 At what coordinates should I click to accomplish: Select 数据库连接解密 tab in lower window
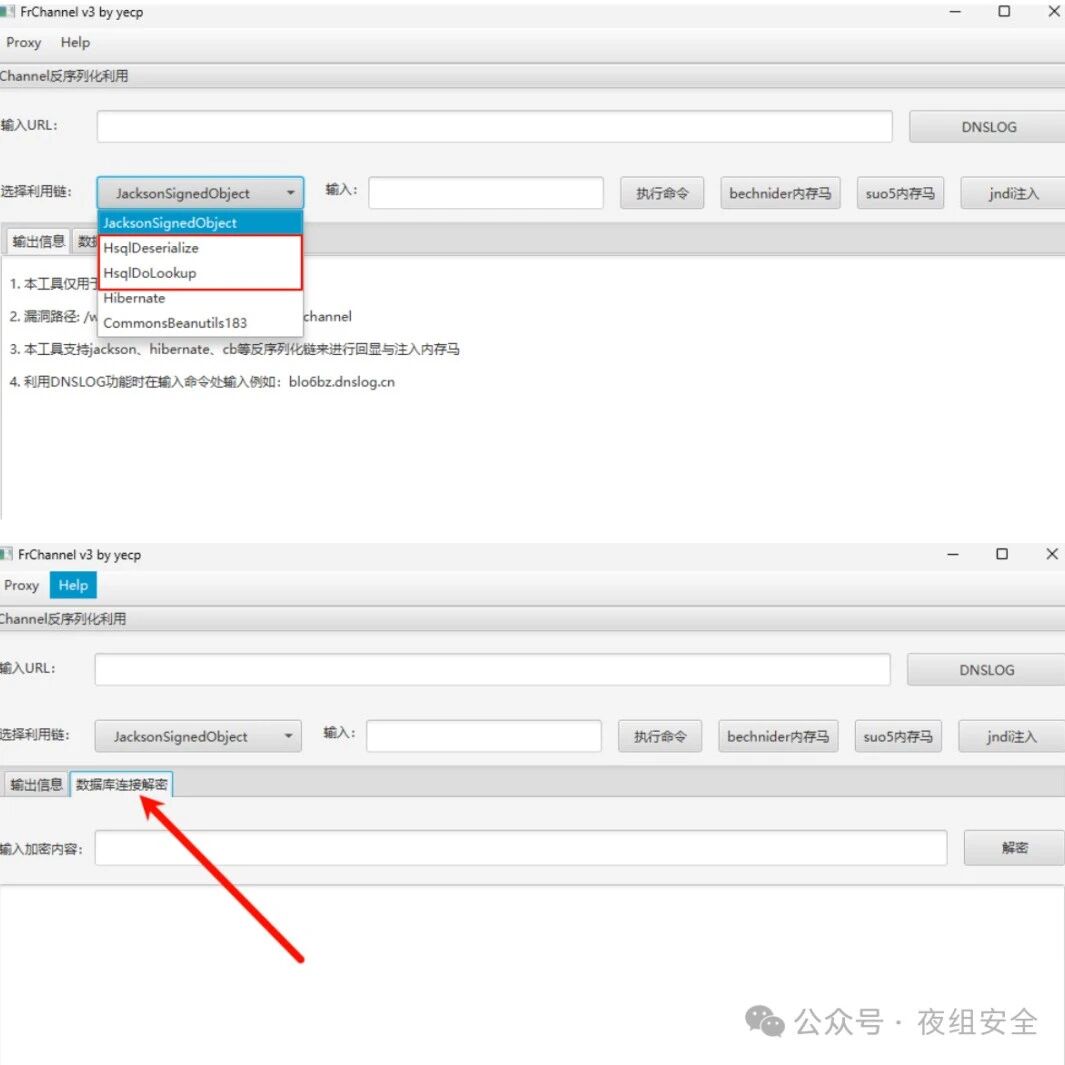click(x=122, y=784)
